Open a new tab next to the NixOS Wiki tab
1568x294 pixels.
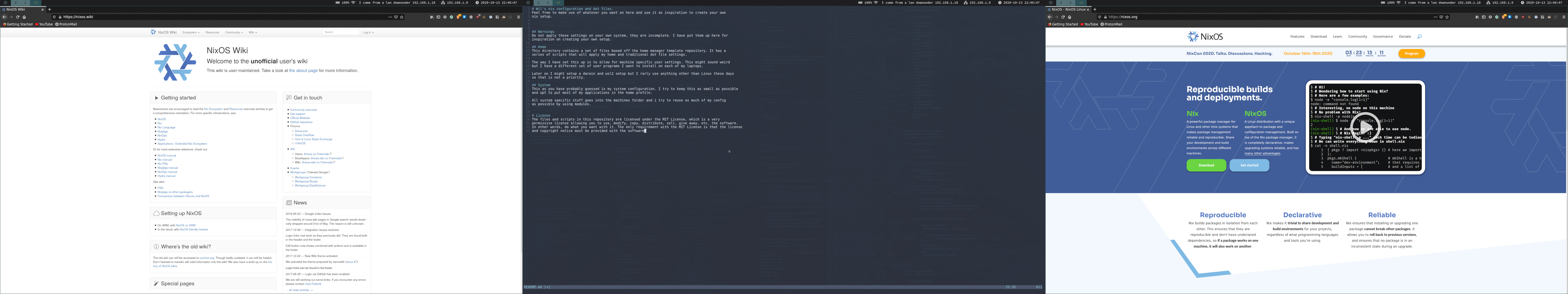[x=49, y=9]
